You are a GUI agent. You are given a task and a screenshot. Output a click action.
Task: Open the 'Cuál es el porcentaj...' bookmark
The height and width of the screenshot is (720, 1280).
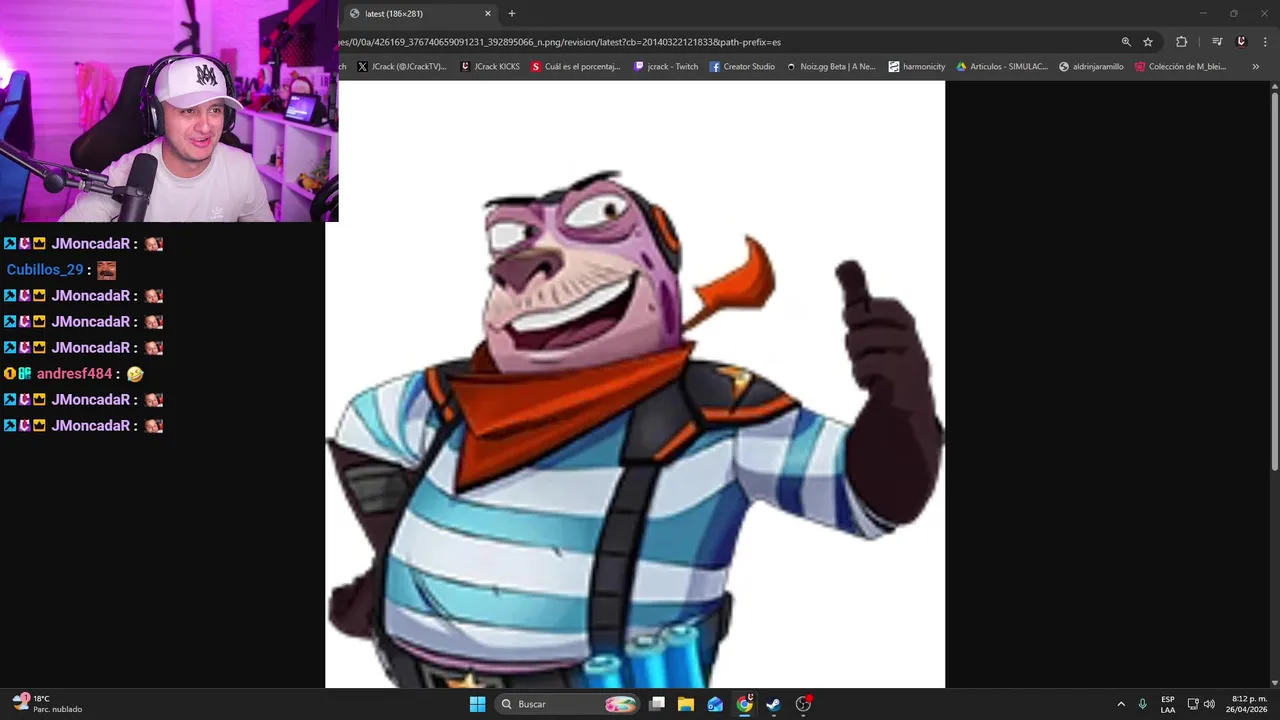[576, 67]
